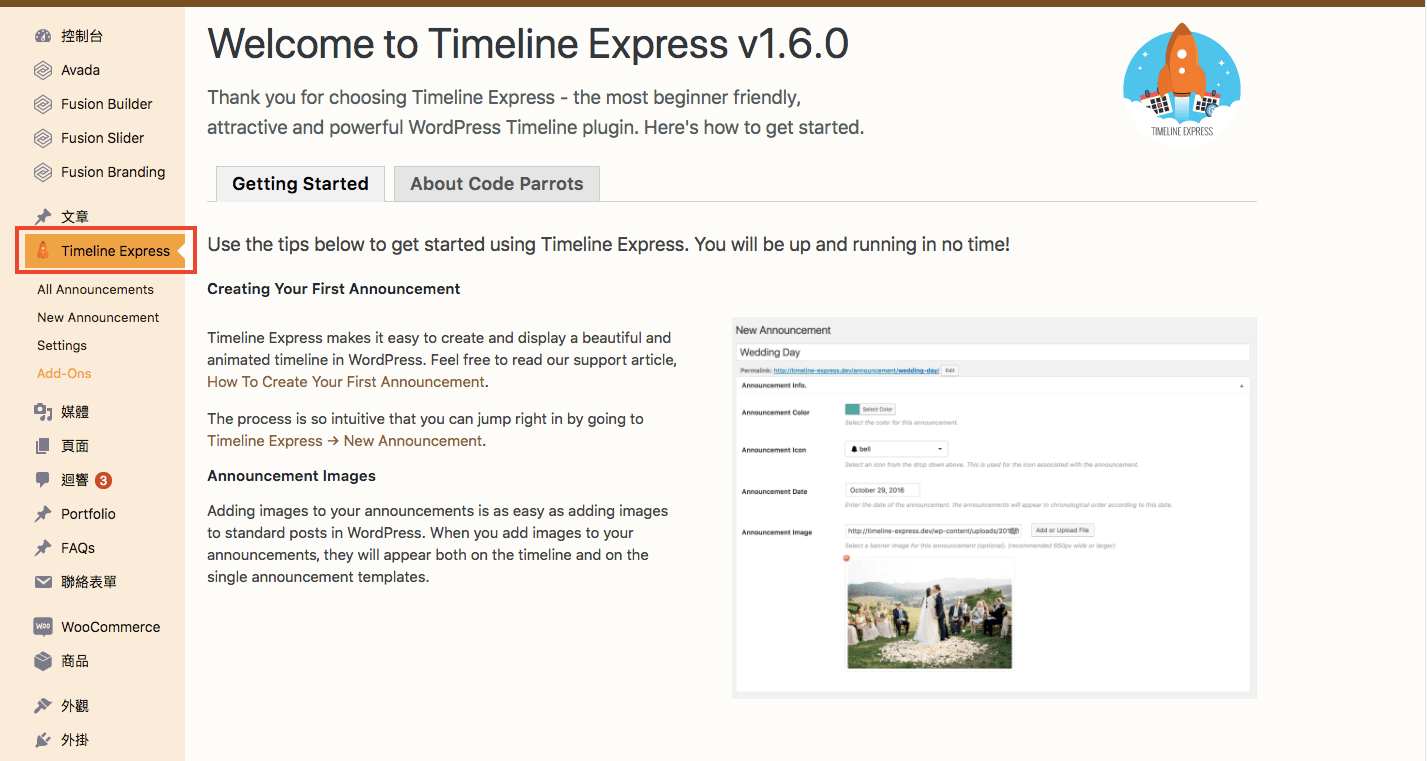Viewport: 1427px width, 761px height.
Task: Open the 商品 products menu label
Action: coord(75,661)
